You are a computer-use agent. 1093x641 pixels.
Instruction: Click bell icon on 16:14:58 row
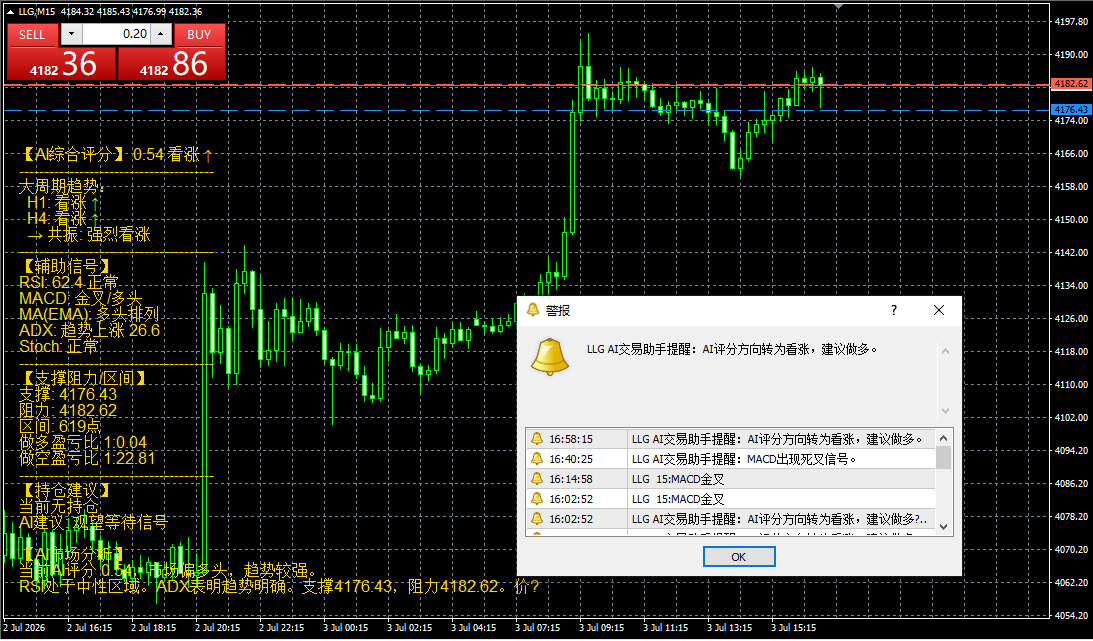(537, 479)
